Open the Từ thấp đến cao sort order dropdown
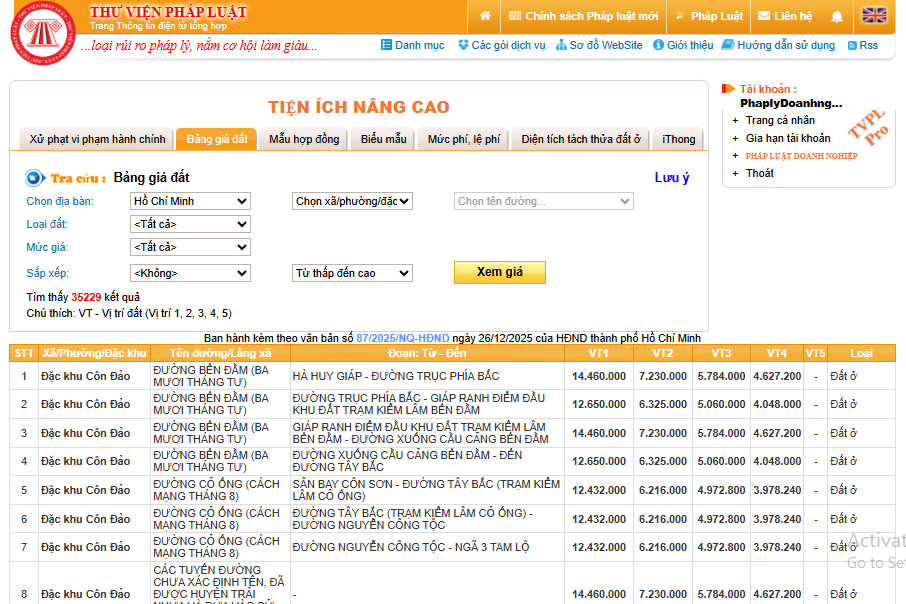Image resolution: width=906 pixels, height=604 pixels. [x=352, y=273]
